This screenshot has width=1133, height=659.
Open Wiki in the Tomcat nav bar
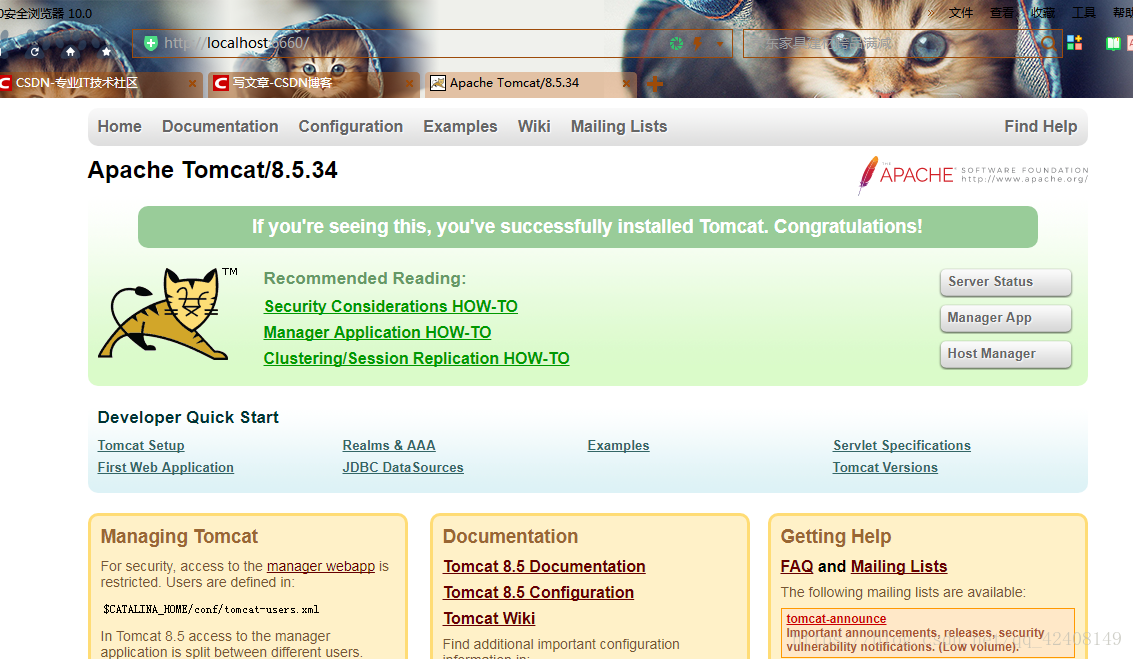(x=534, y=126)
